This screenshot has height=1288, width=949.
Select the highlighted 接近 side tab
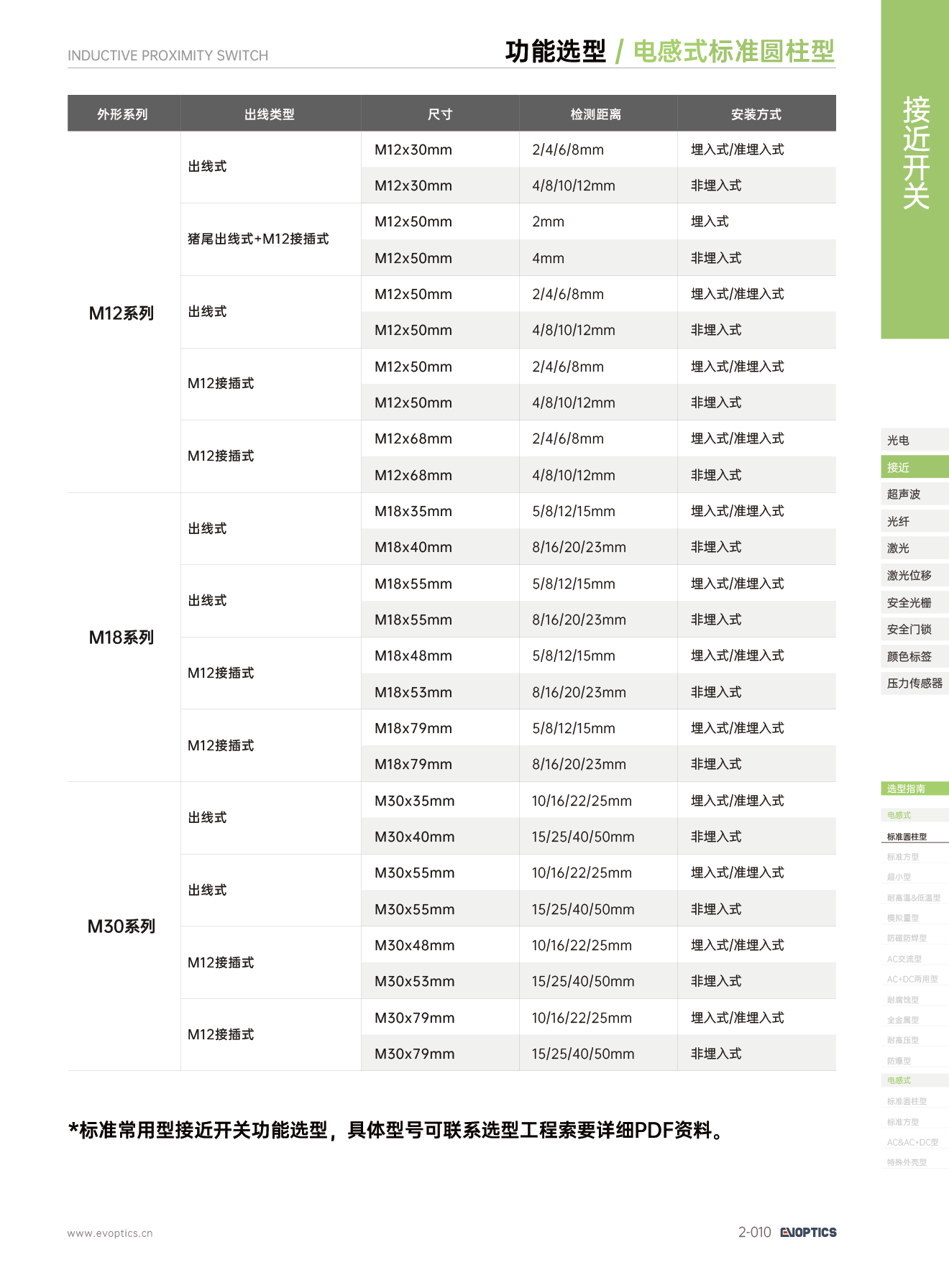click(x=914, y=467)
